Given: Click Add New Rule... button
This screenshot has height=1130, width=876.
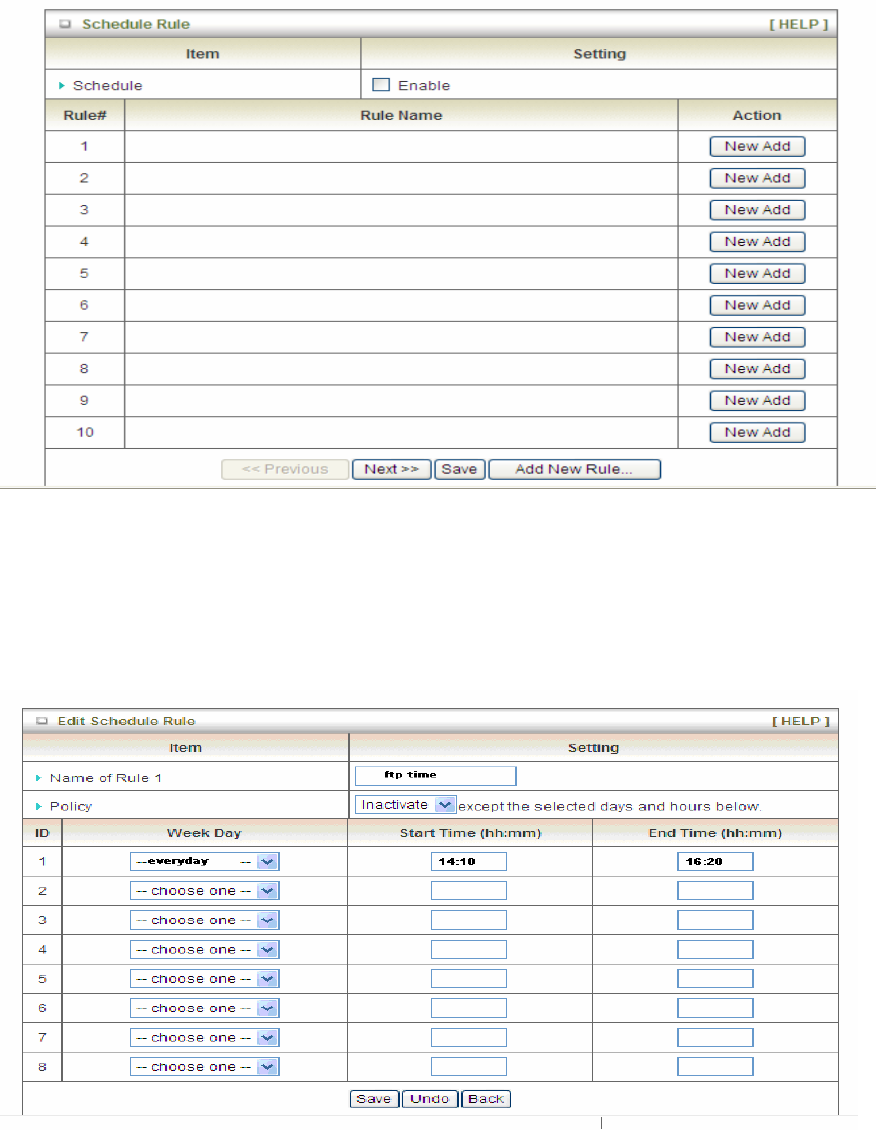Looking at the screenshot, I should (x=574, y=469).
